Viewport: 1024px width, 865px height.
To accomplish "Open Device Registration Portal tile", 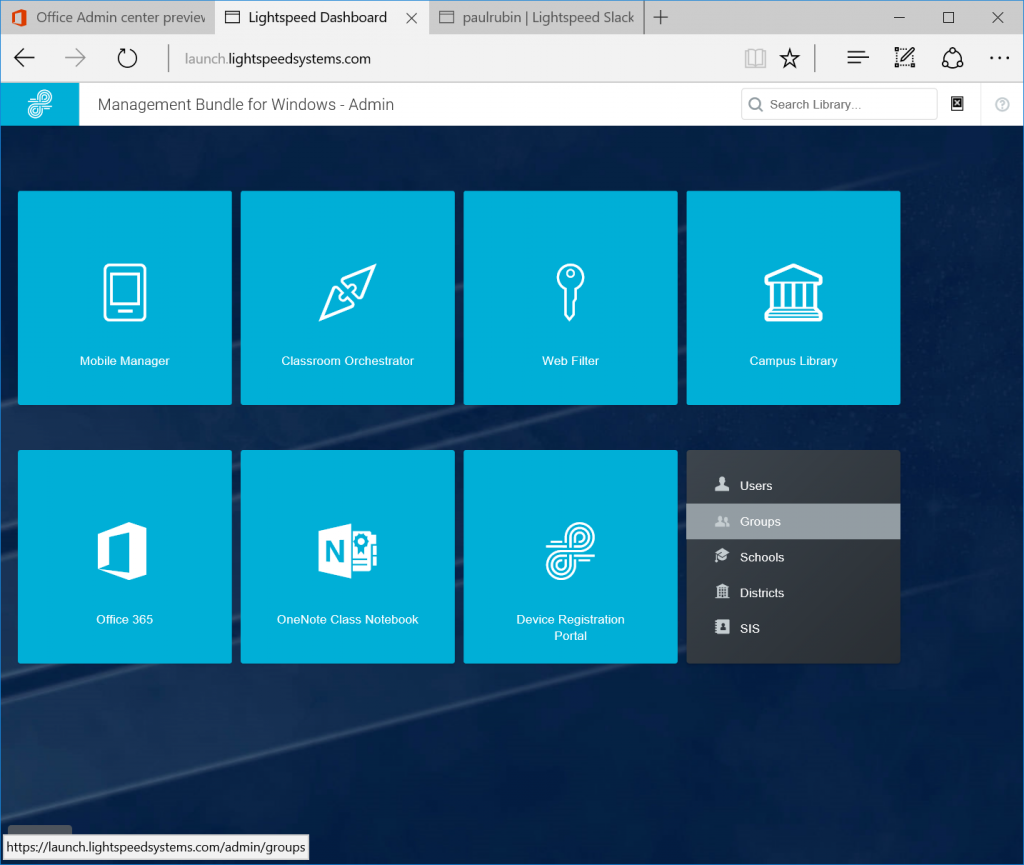I will click(570, 557).
